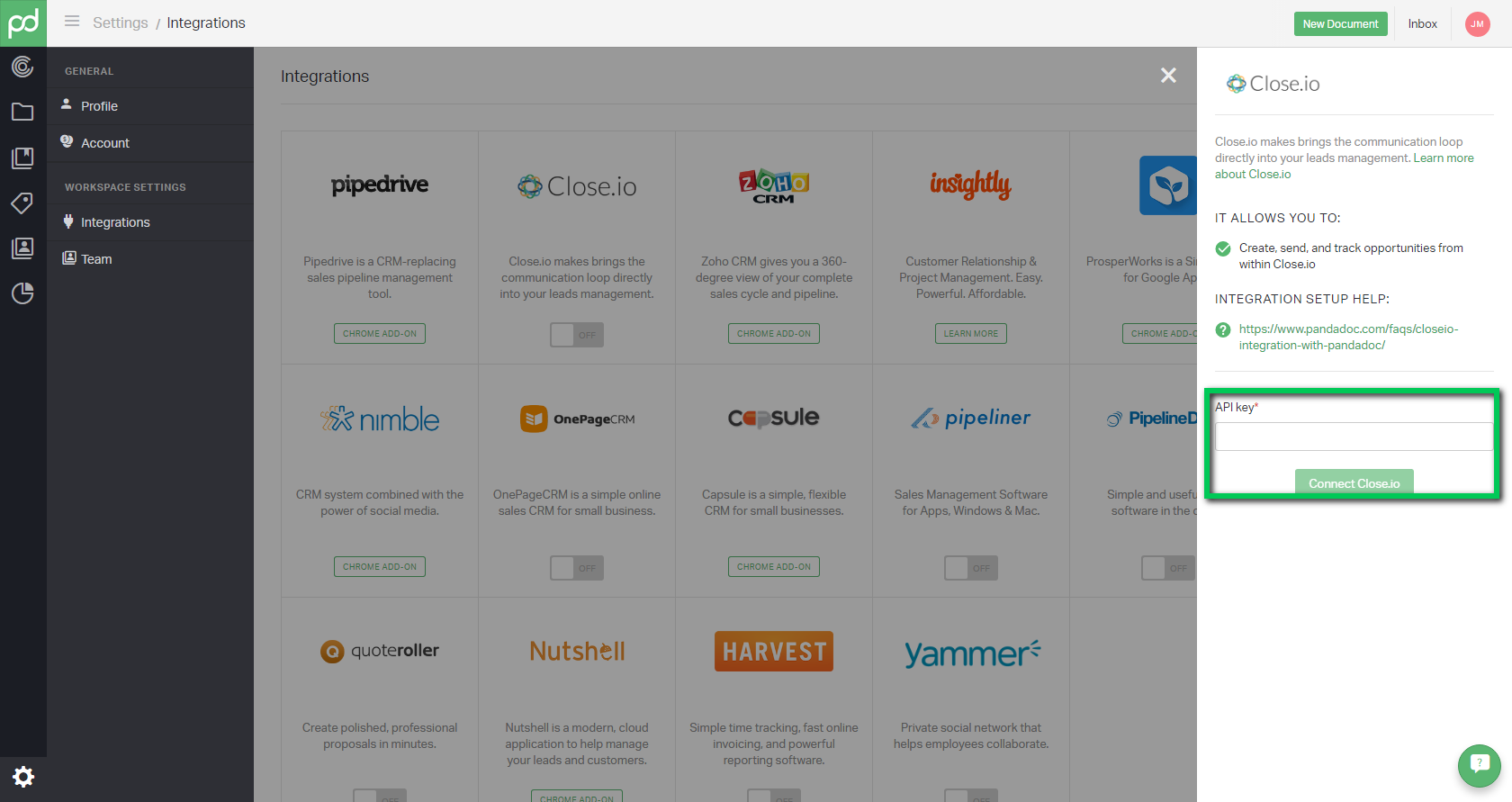The height and width of the screenshot is (802, 1512).
Task: Toggle the PipelineDeals integration switch
Action: point(1168,568)
